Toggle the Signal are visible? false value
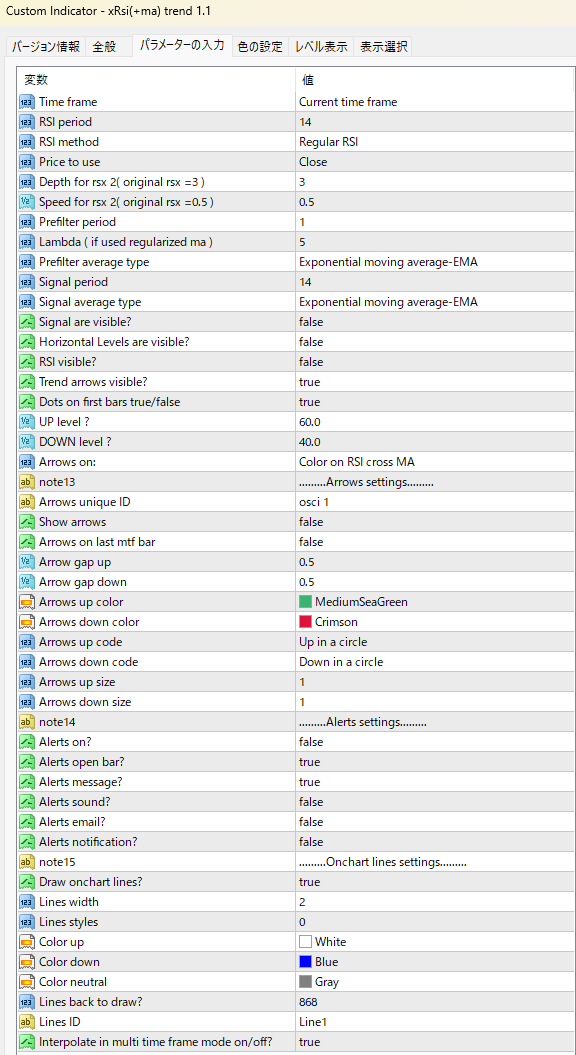576x1055 pixels. 435,322
